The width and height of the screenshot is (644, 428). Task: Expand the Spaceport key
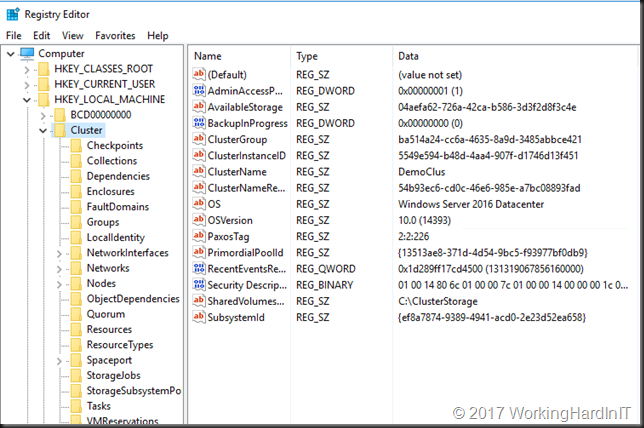(59, 361)
